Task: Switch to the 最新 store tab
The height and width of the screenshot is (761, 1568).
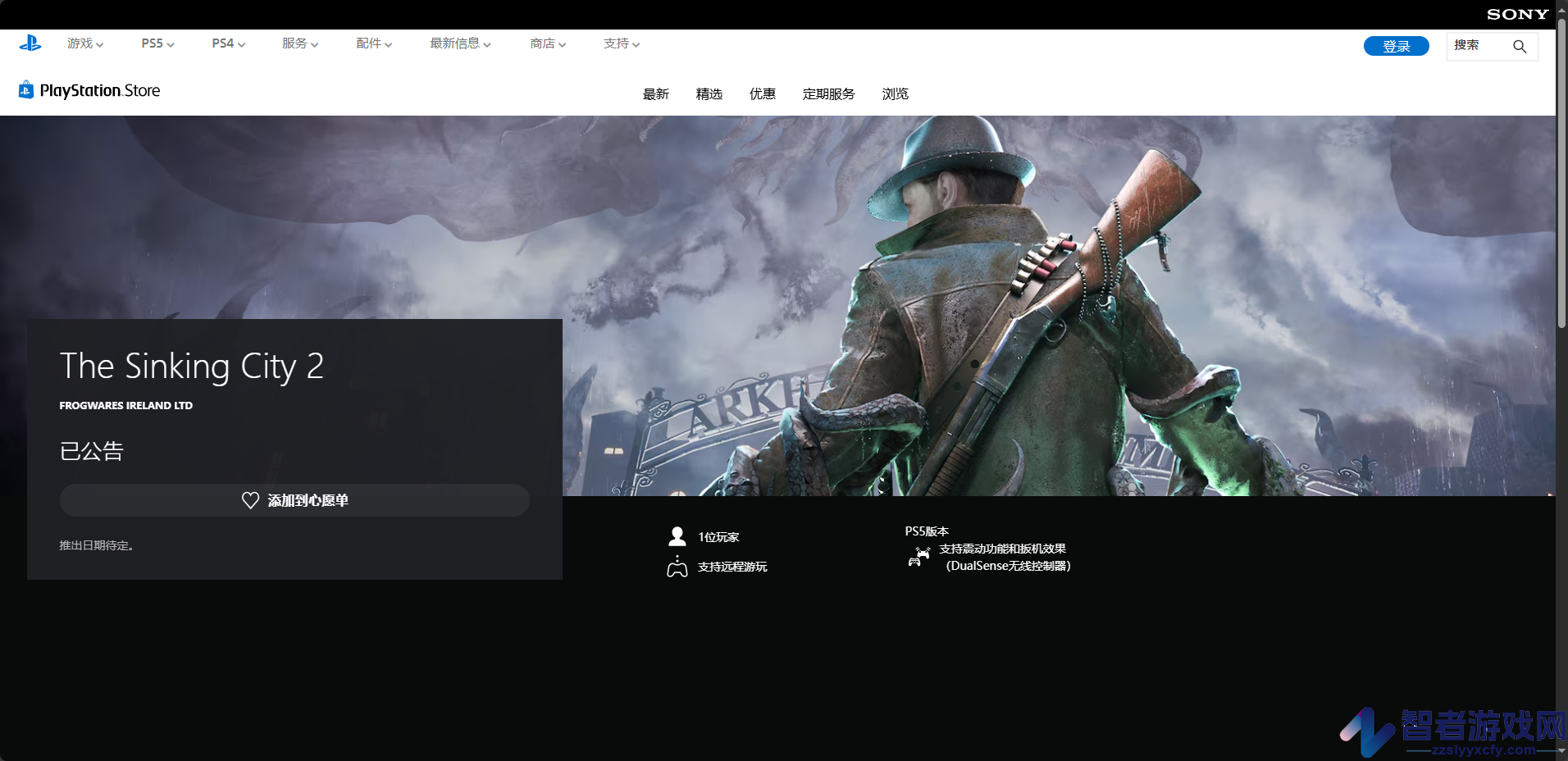Action: [656, 94]
